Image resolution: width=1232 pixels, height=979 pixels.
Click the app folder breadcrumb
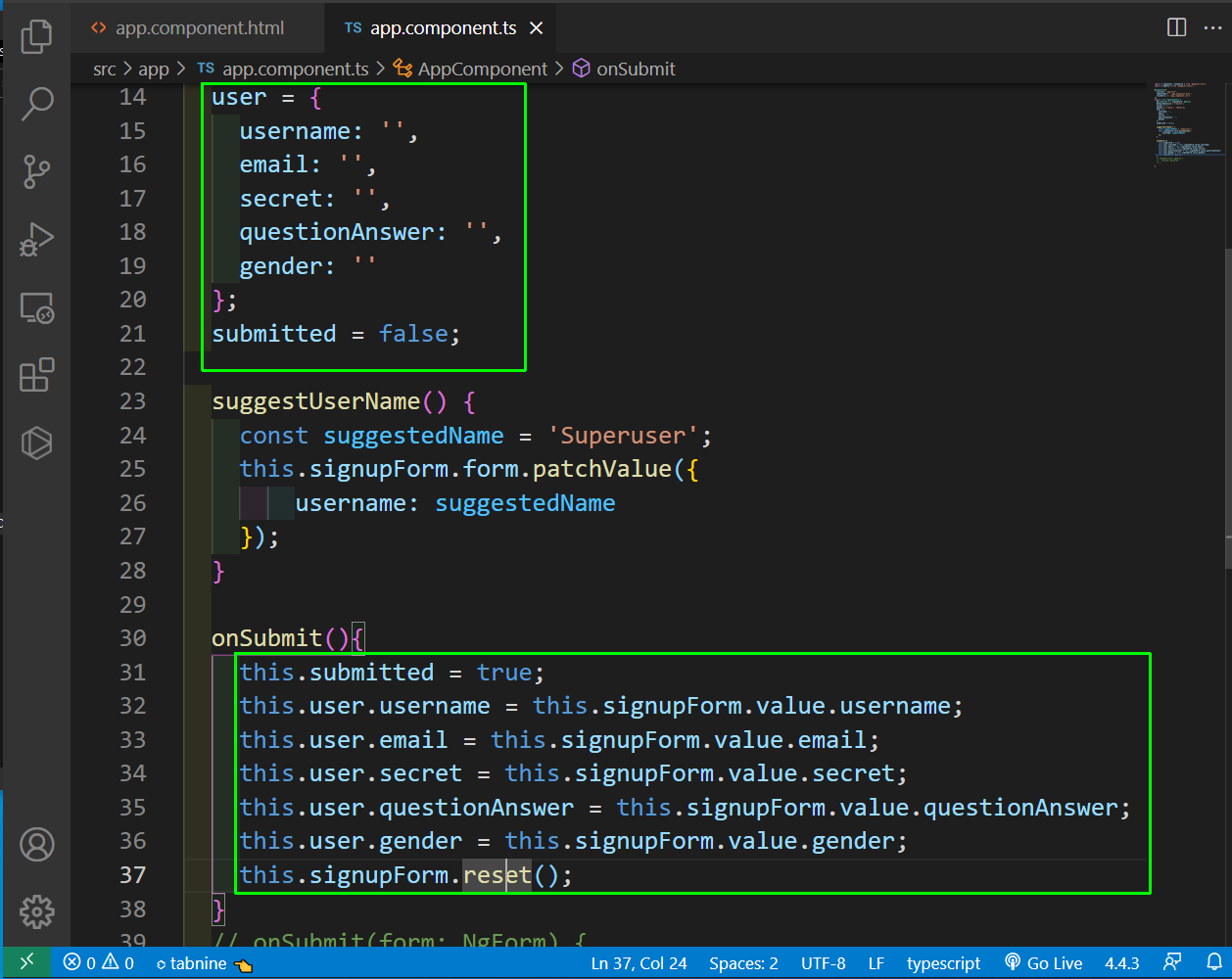[154, 69]
